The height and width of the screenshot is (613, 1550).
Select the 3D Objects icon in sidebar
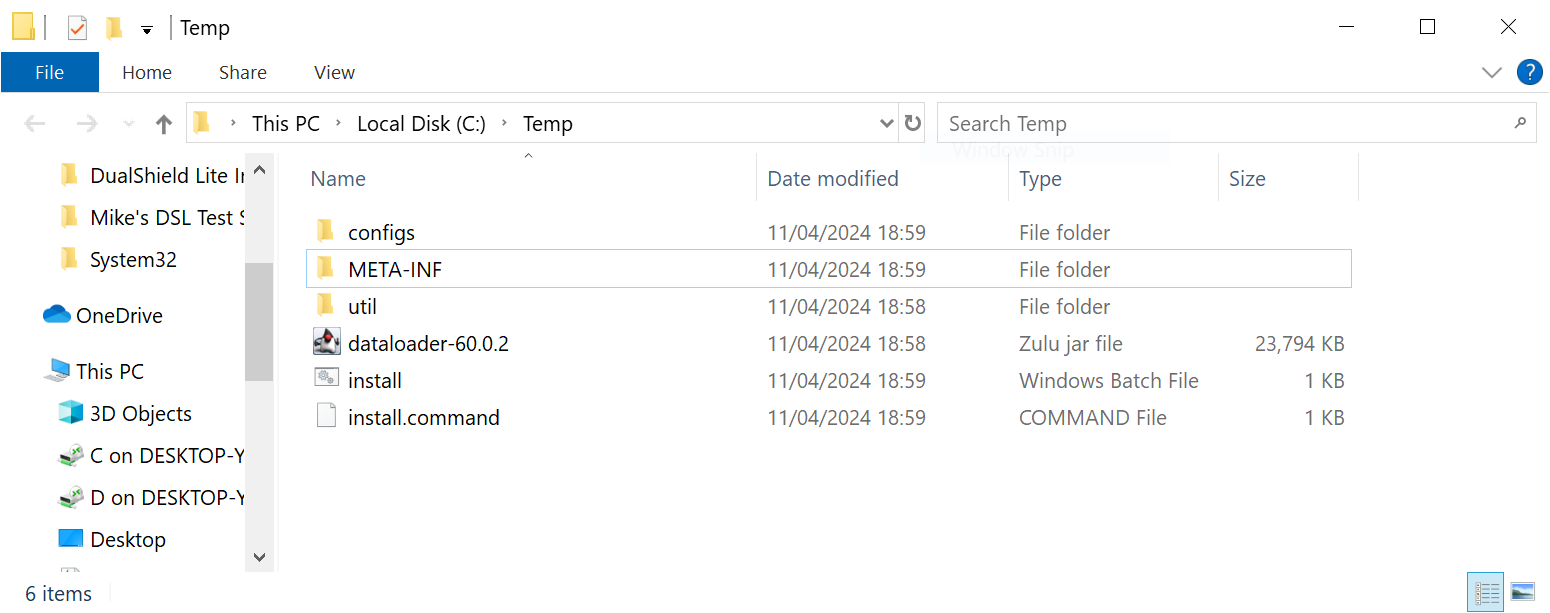[70, 413]
